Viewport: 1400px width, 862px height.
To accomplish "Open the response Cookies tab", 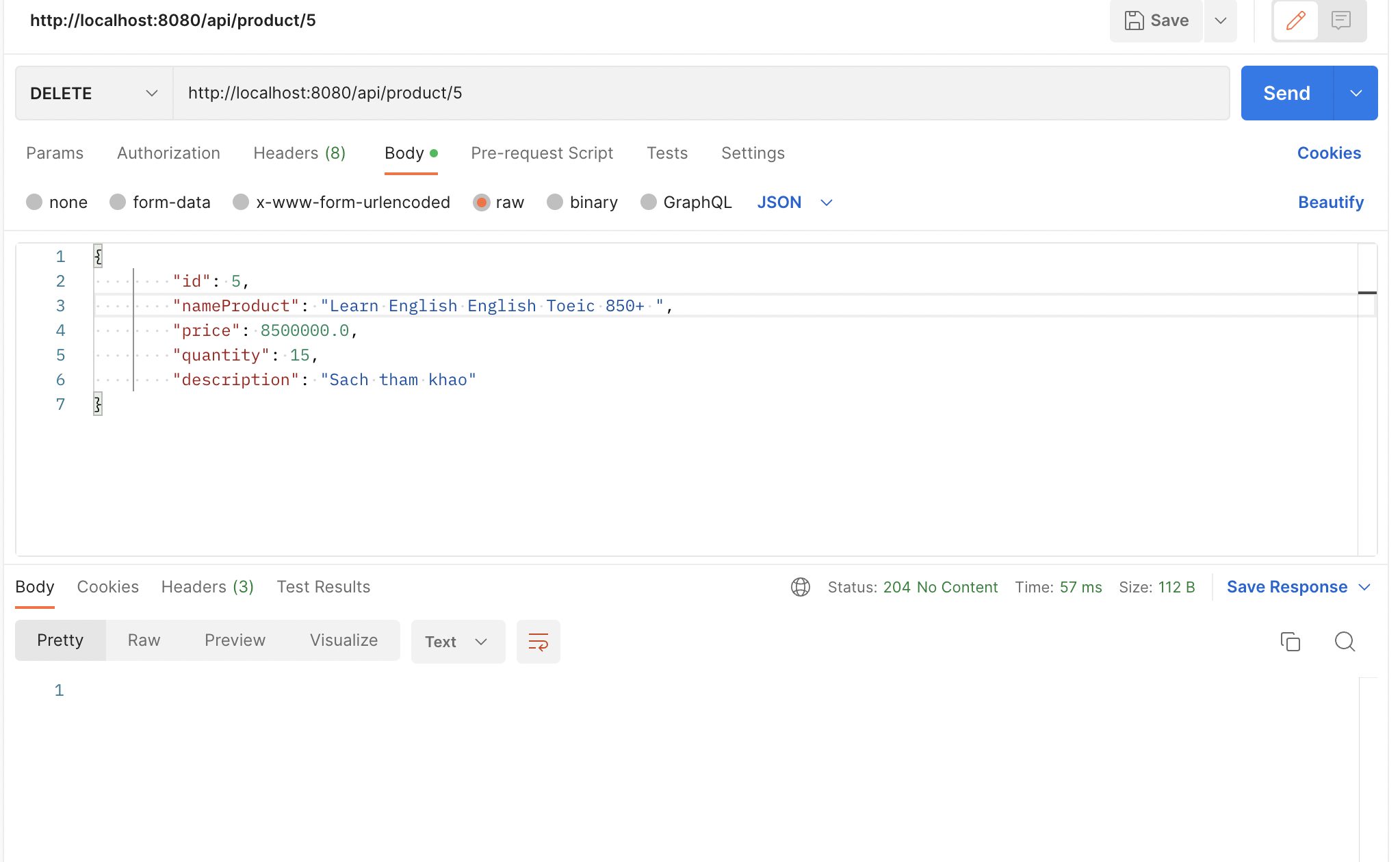I will tap(107, 587).
